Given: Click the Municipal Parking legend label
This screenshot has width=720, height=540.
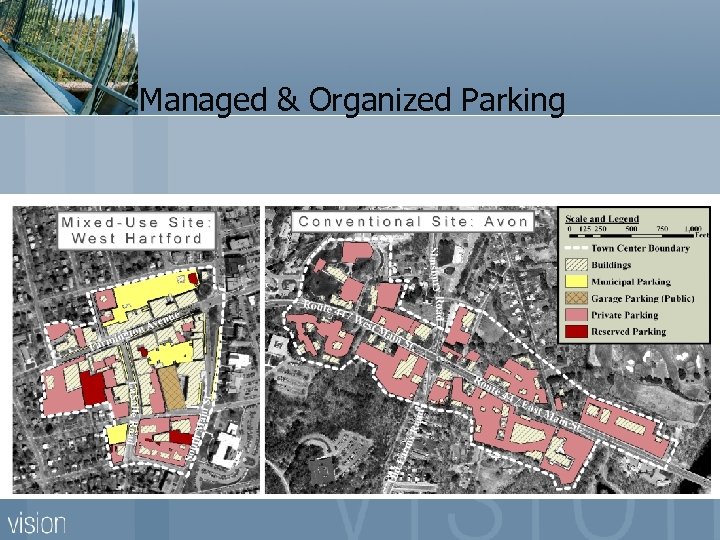Looking at the screenshot, I should [631, 281].
